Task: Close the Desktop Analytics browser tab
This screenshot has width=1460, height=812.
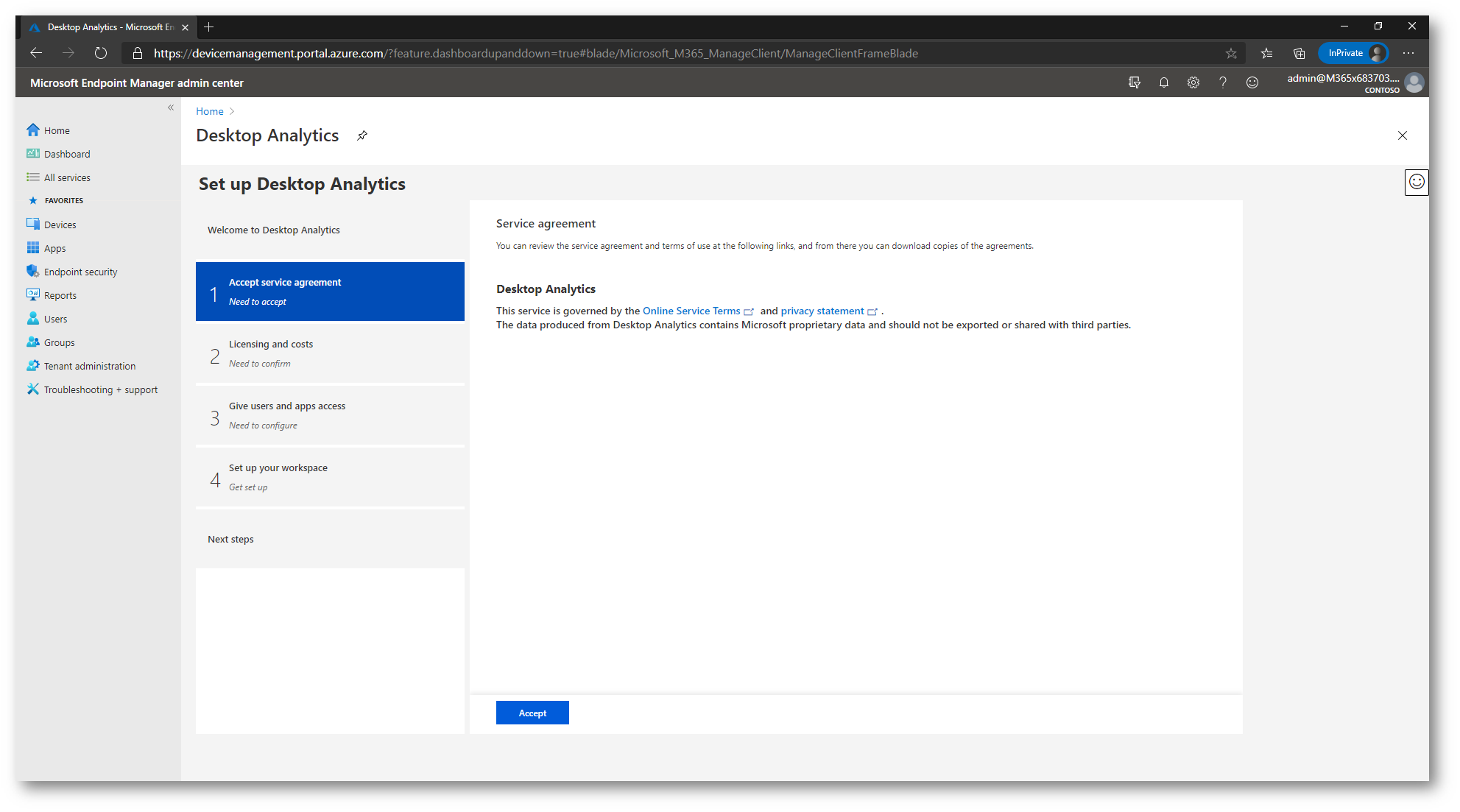Action: click(x=185, y=27)
